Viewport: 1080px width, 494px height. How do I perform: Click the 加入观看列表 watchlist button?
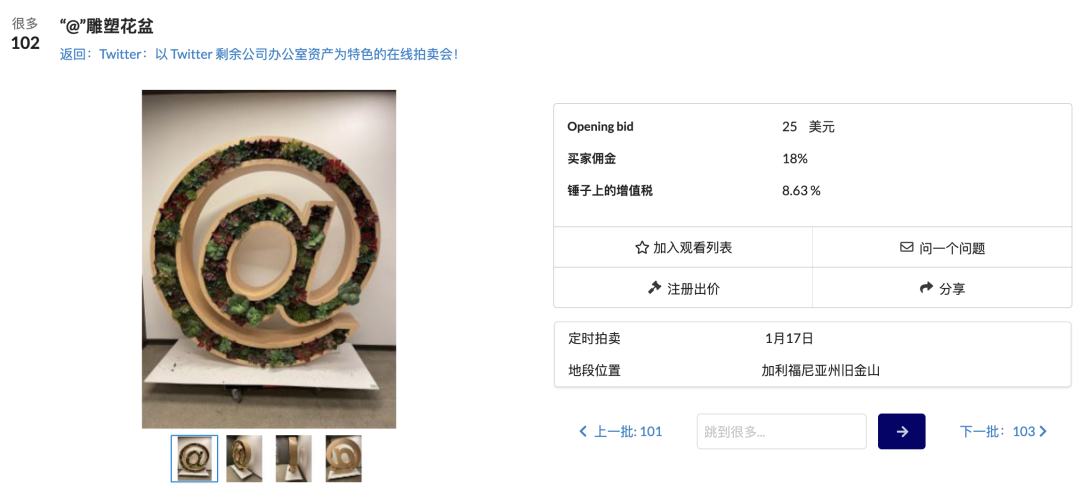(x=683, y=247)
